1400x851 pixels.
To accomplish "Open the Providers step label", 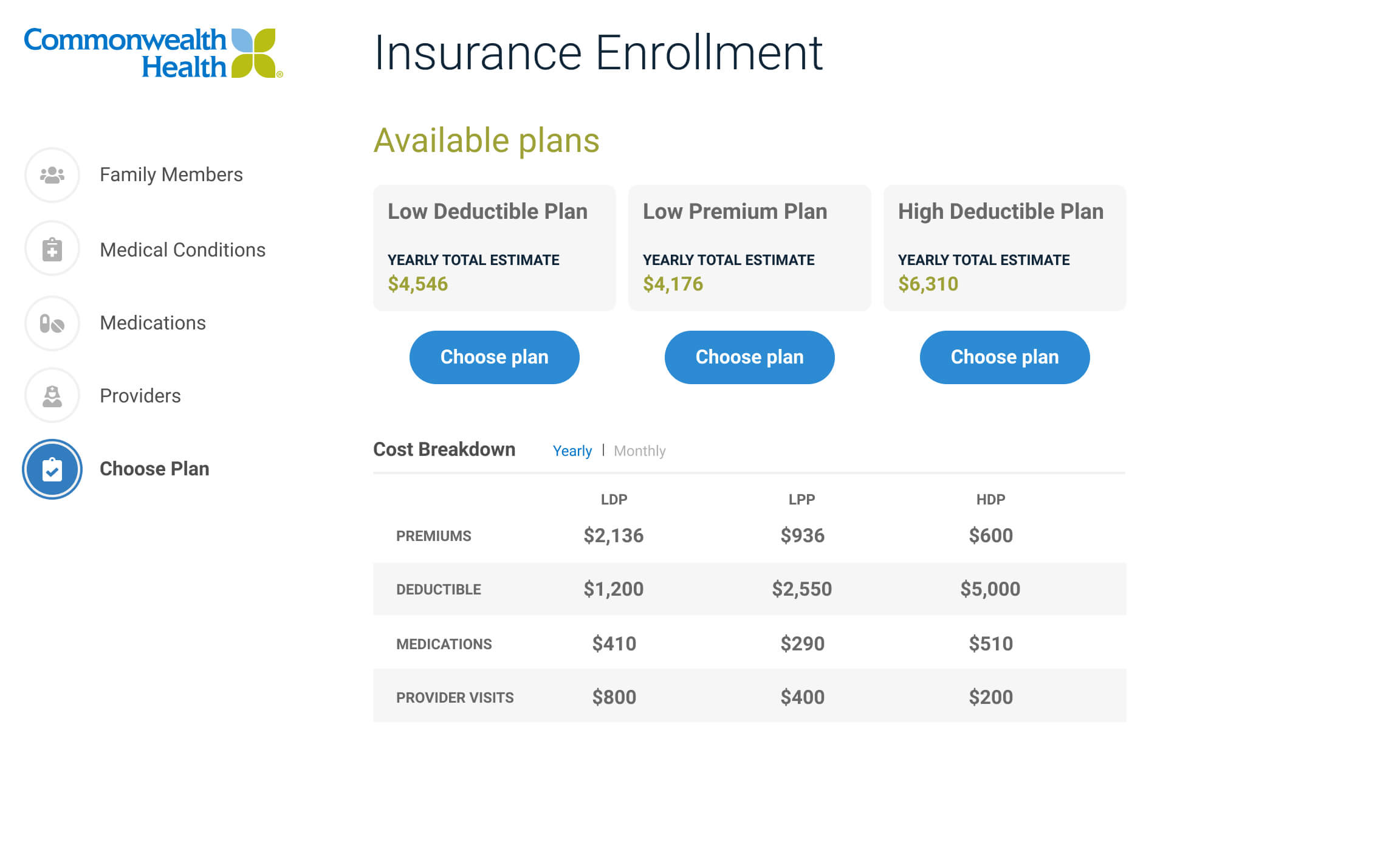I will [140, 396].
